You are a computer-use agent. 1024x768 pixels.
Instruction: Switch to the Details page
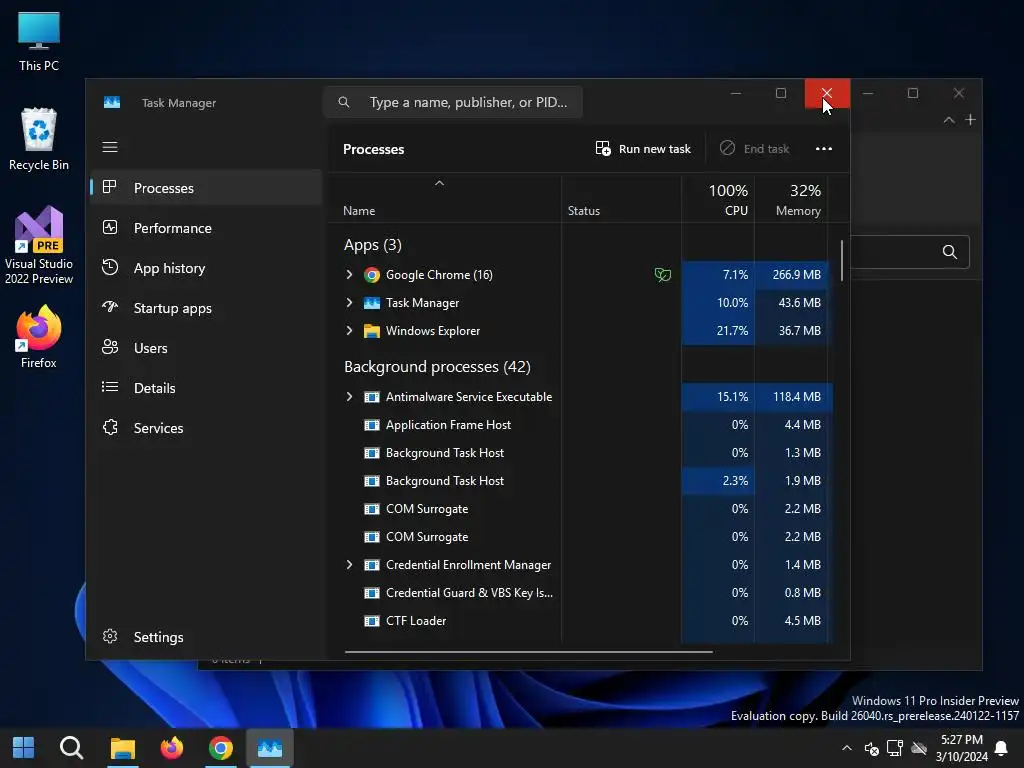click(x=206, y=388)
